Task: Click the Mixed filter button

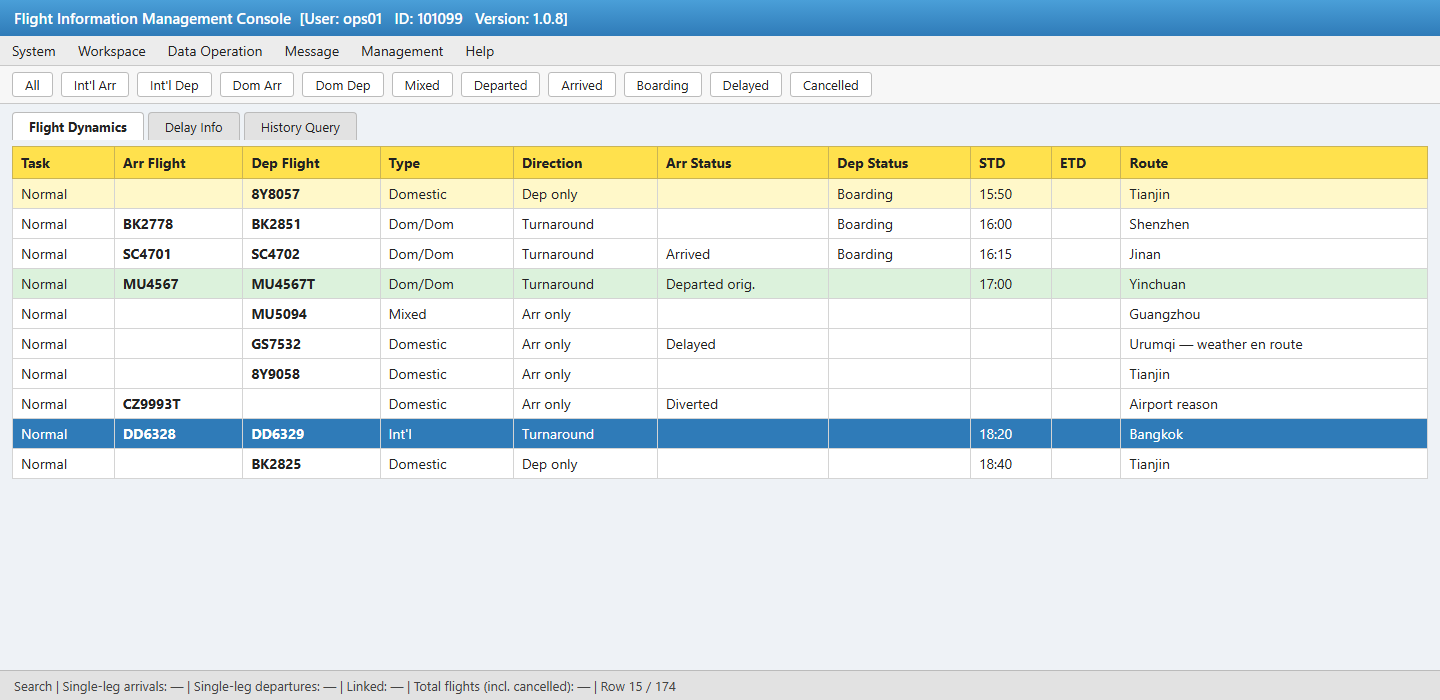Action: (422, 85)
